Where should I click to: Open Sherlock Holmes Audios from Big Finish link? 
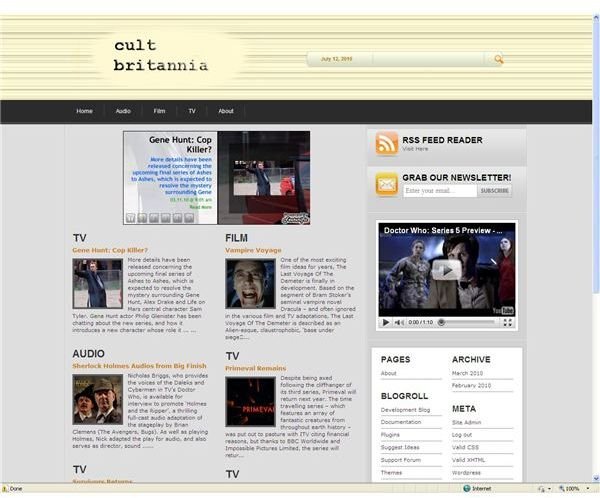[x=139, y=366]
